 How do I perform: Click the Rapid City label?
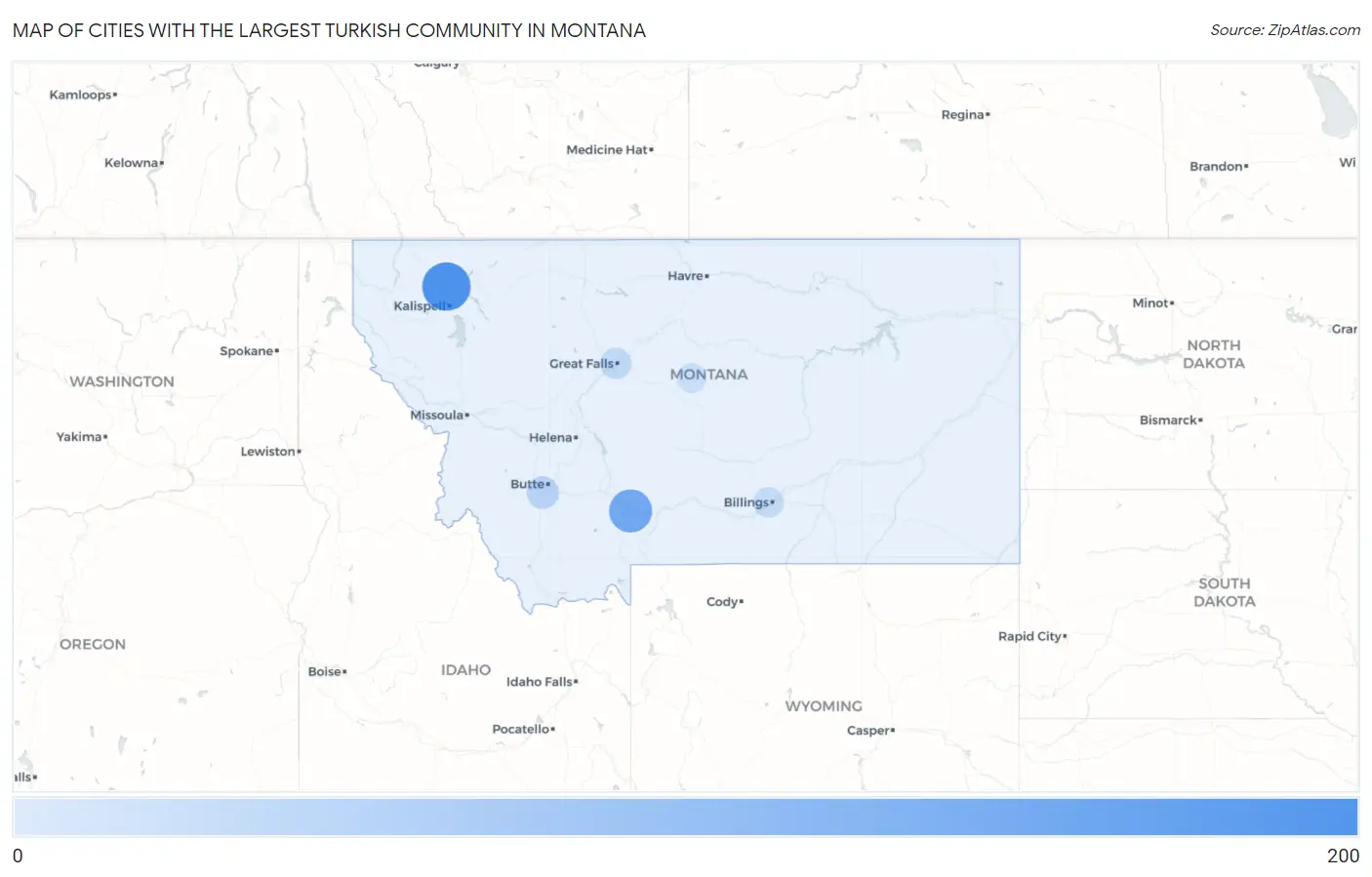click(1032, 636)
